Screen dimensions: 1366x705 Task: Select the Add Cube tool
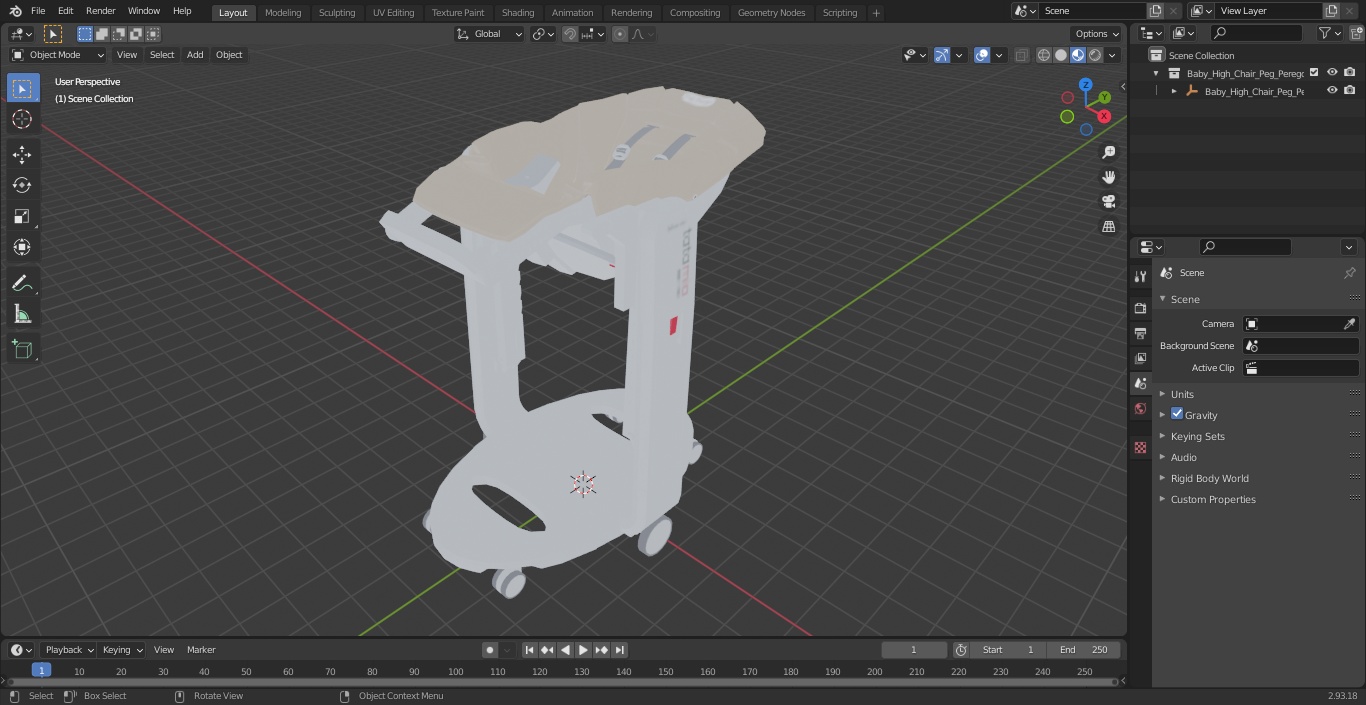(22, 349)
